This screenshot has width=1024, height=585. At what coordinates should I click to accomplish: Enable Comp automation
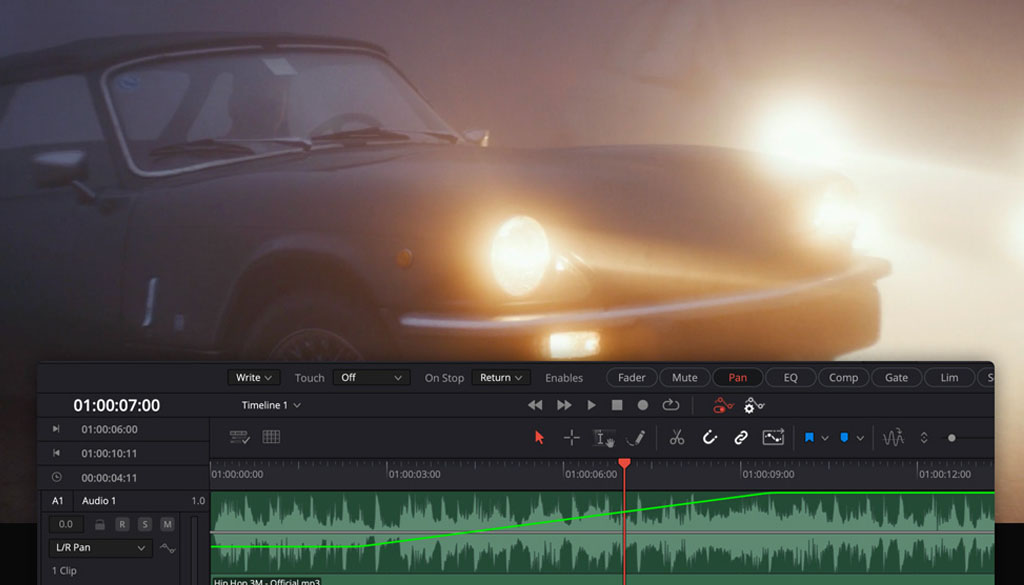click(x=843, y=377)
